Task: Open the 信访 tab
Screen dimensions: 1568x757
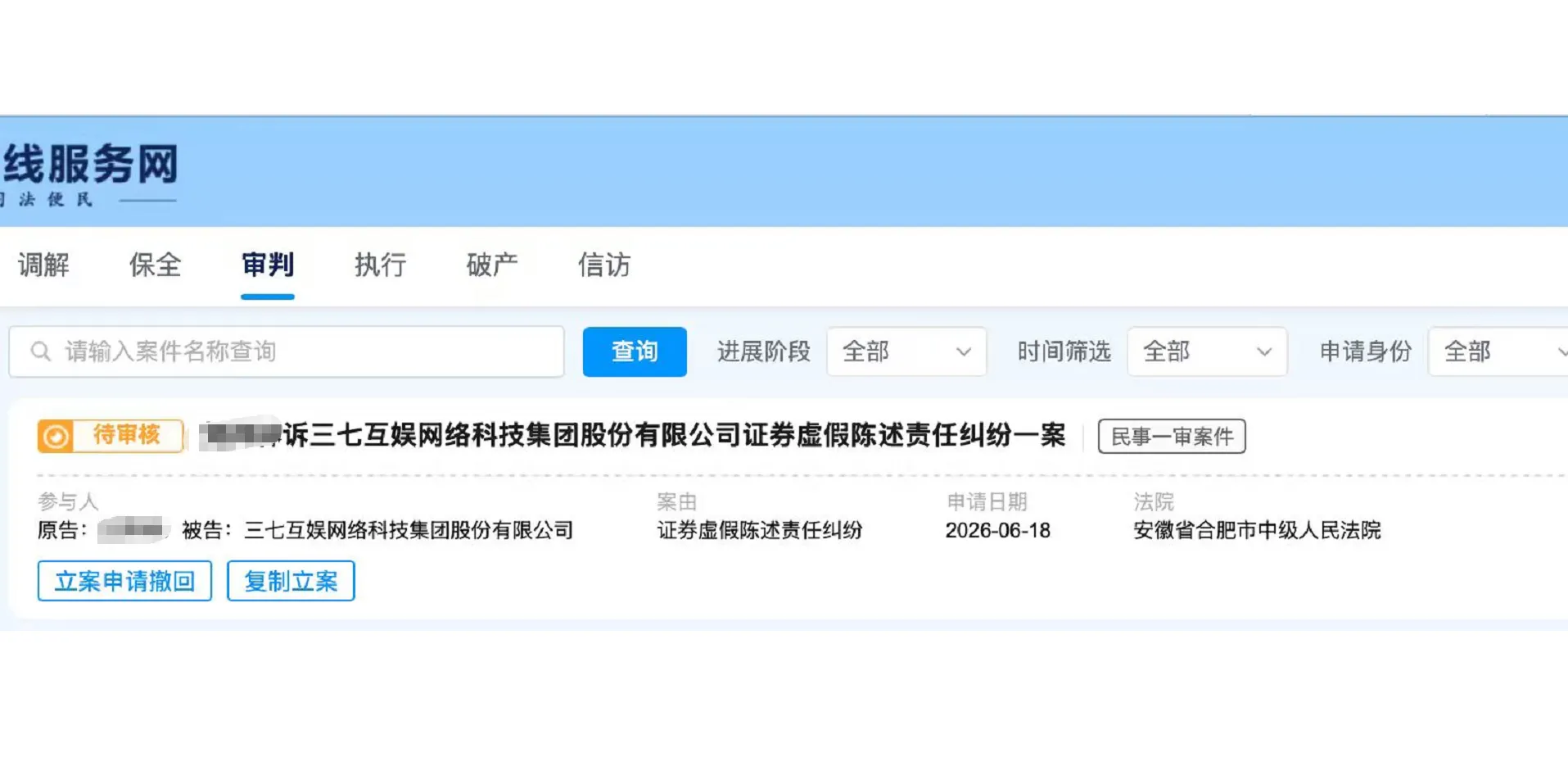Action: [x=604, y=265]
